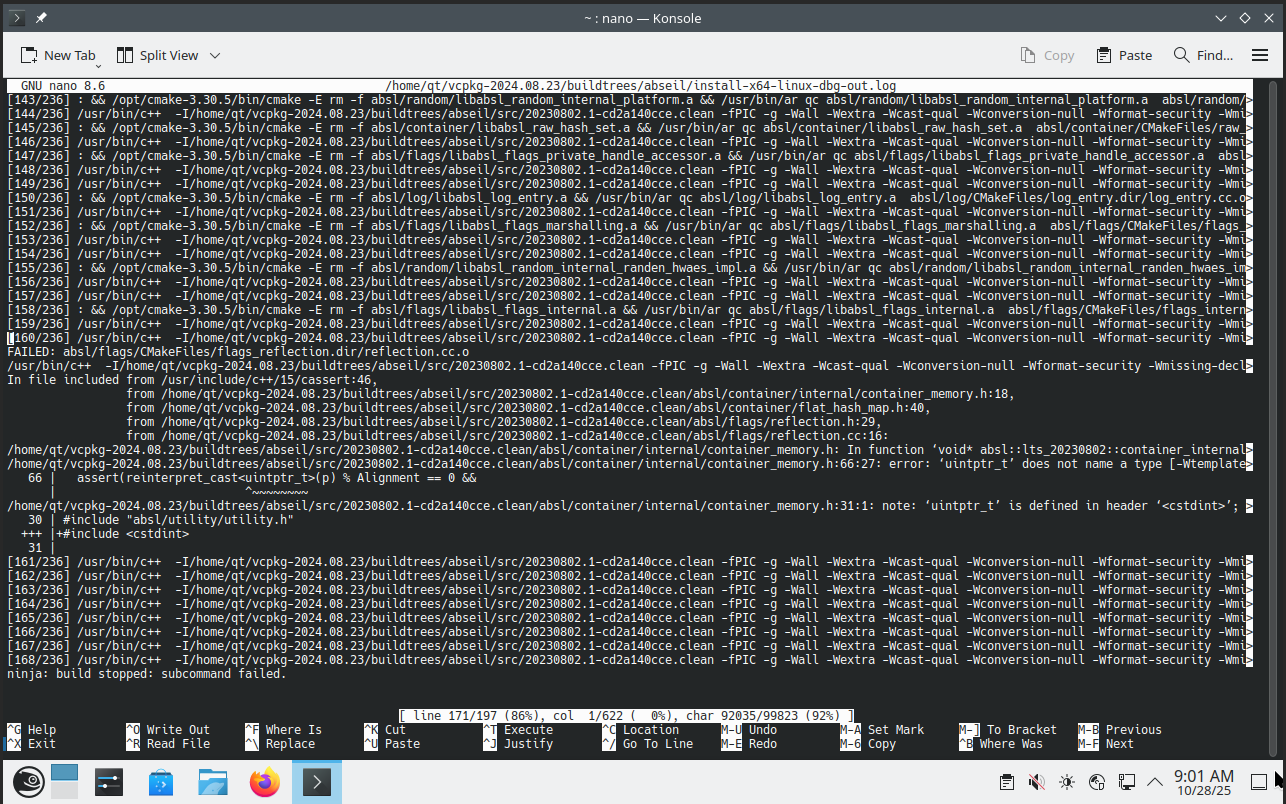Select the Konsole task in taskbar

click(317, 781)
